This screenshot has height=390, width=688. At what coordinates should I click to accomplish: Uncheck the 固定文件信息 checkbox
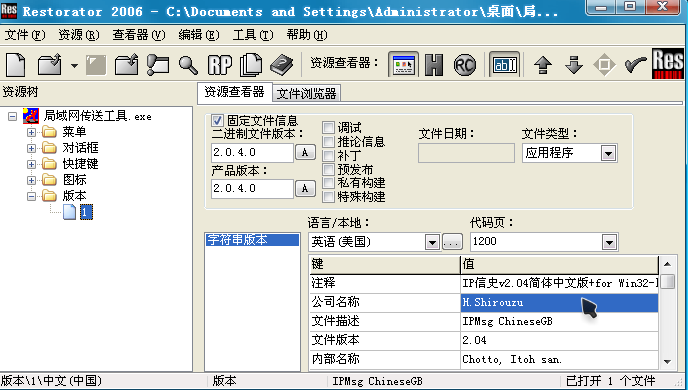coord(217,120)
